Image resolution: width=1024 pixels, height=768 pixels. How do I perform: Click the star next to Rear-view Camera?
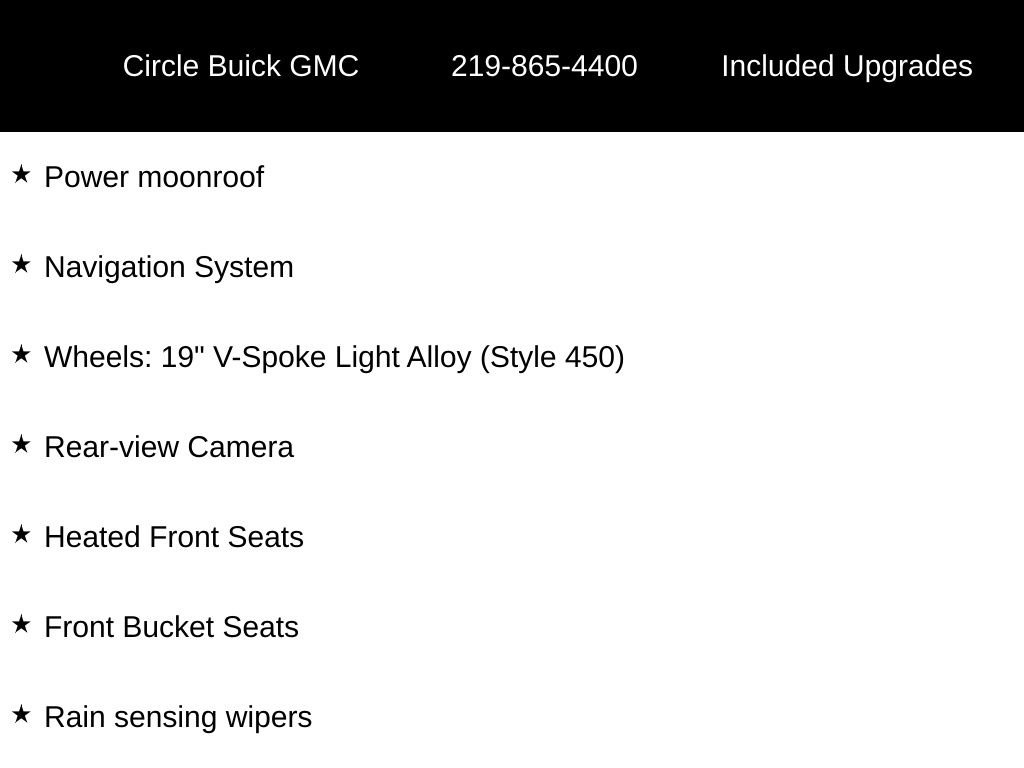click(x=21, y=445)
